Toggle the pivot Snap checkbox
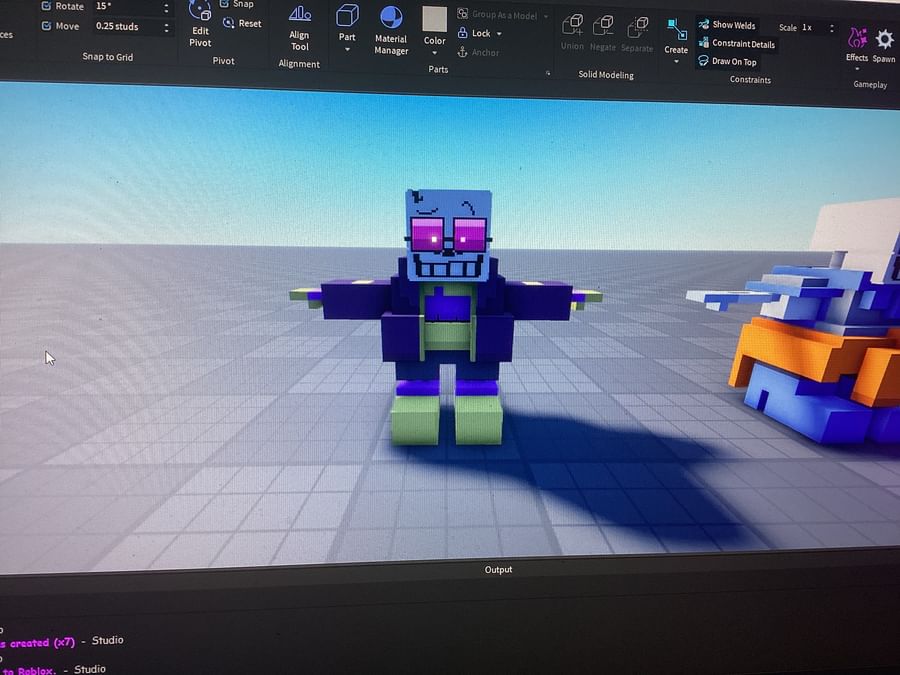Viewport: 900px width, 675px height. 224,3
